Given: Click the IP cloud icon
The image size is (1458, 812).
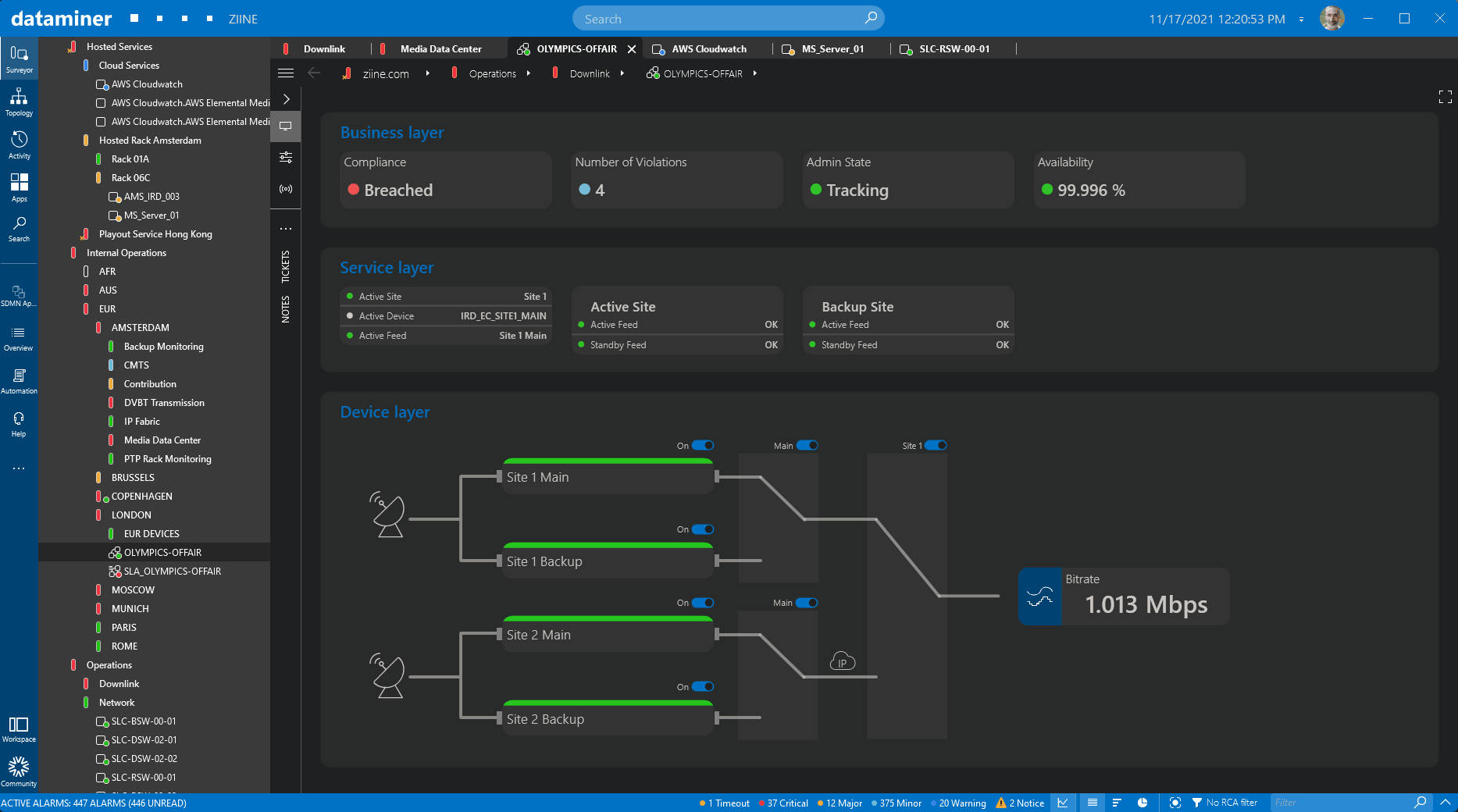Looking at the screenshot, I should 843,661.
